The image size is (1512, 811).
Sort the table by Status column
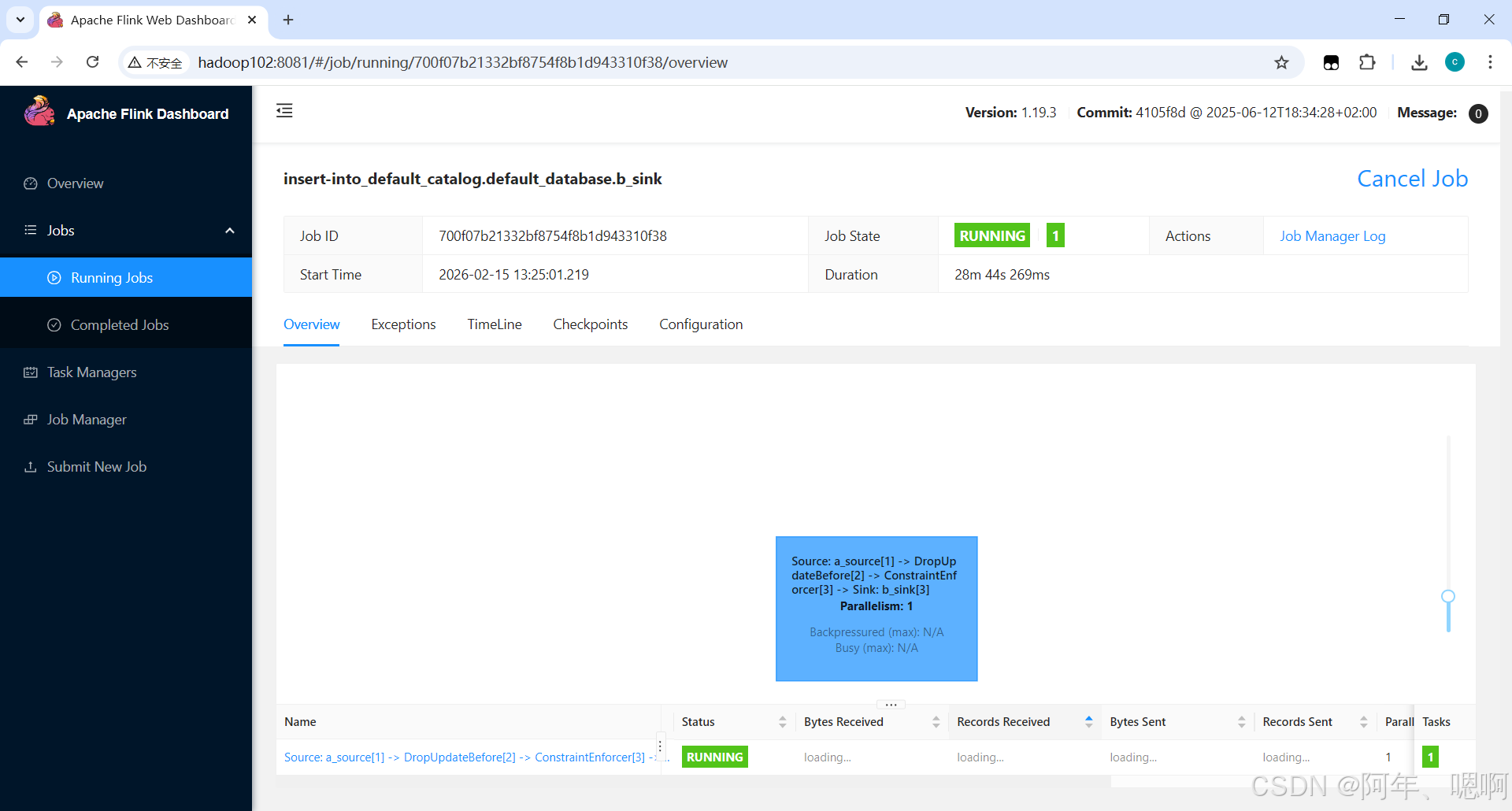click(782, 722)
